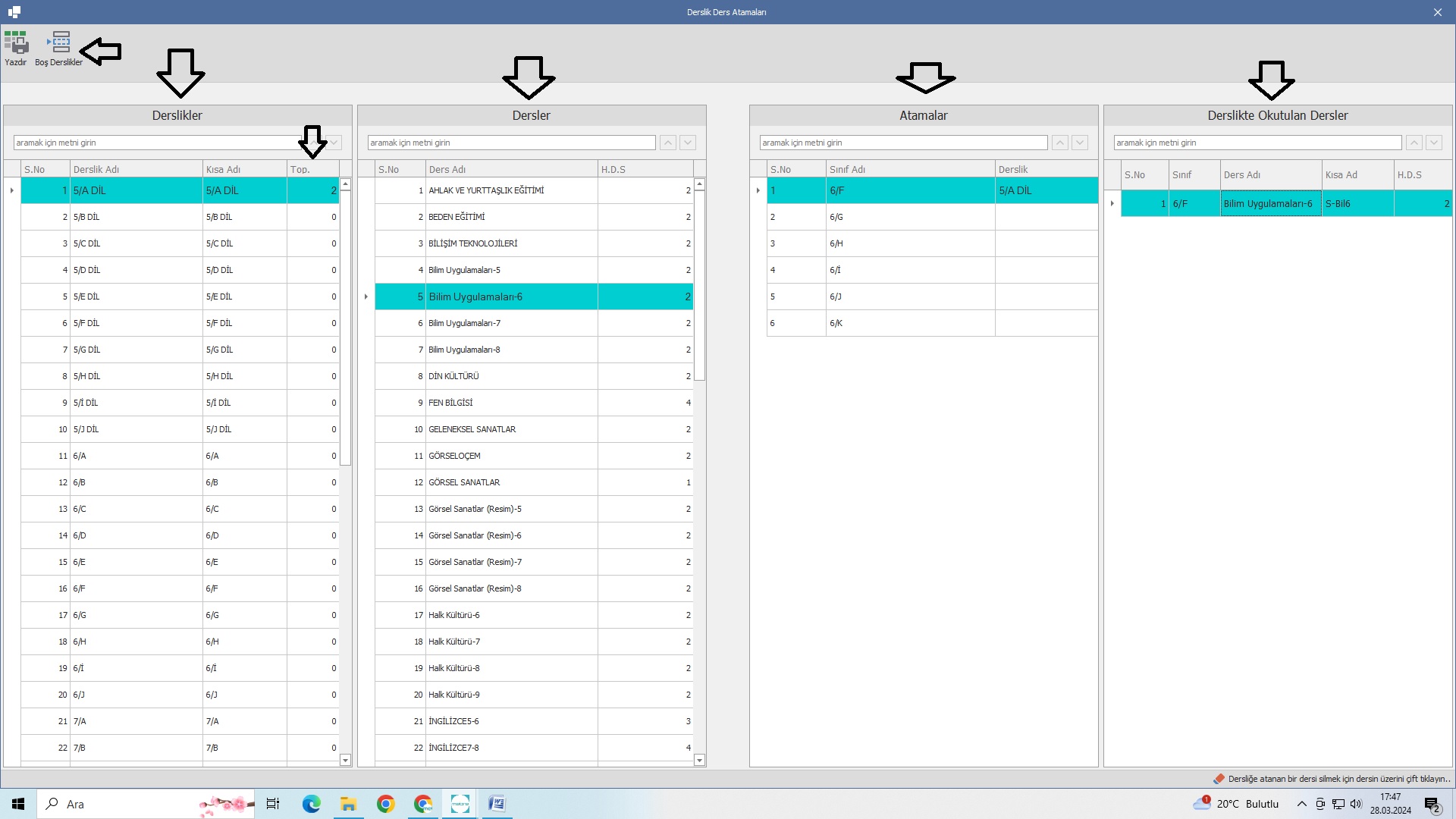
Task: Click next-result arrow in Dersler search
Action: pos(688,143)
